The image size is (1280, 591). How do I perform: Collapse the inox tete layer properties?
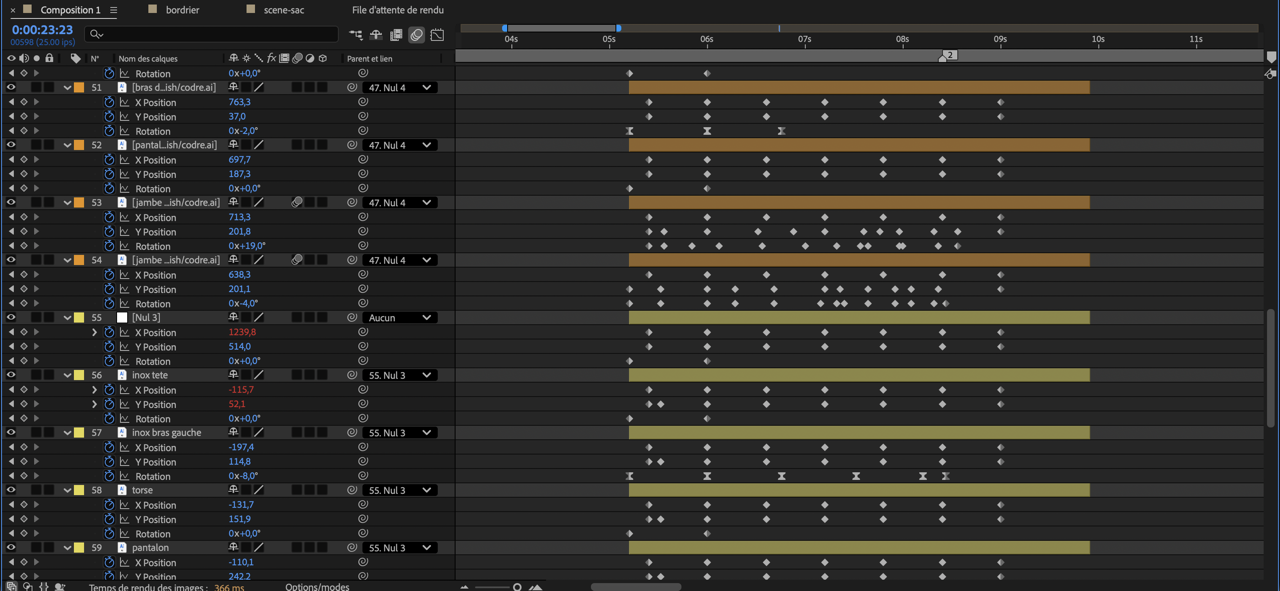[x=67, y=376]
